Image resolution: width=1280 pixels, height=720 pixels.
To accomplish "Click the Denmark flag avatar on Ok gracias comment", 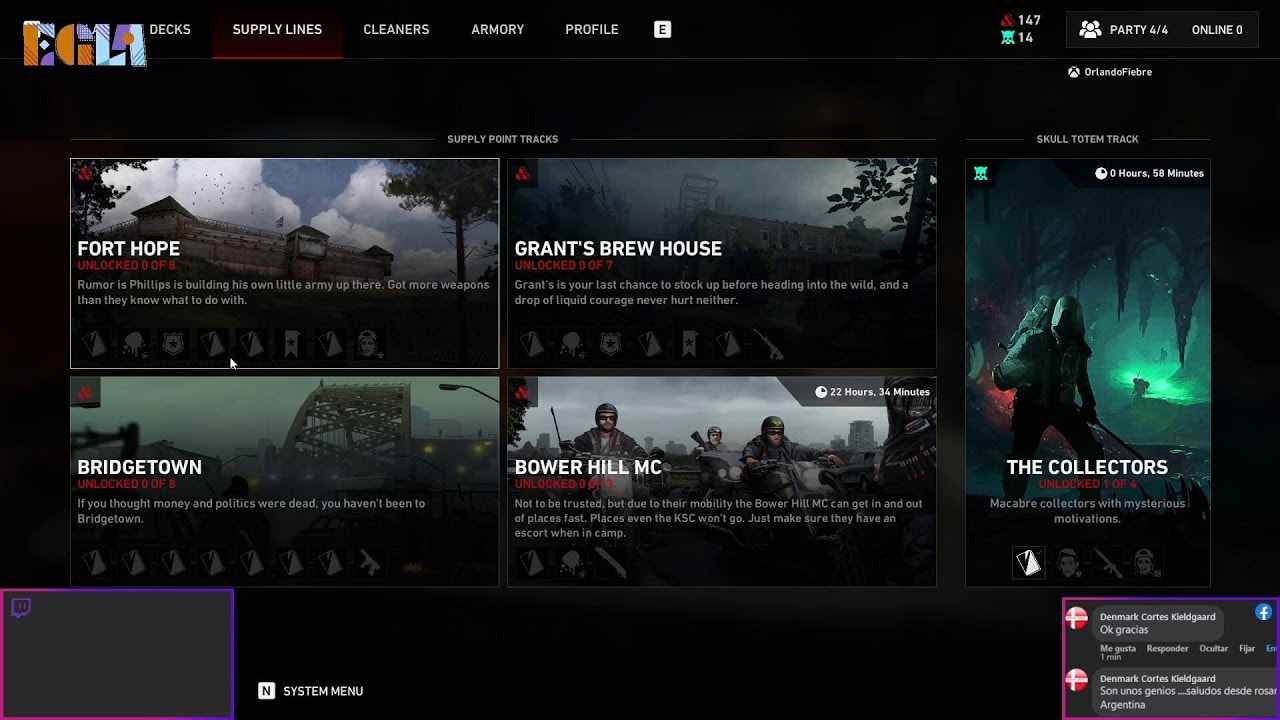I will 1077,619.
